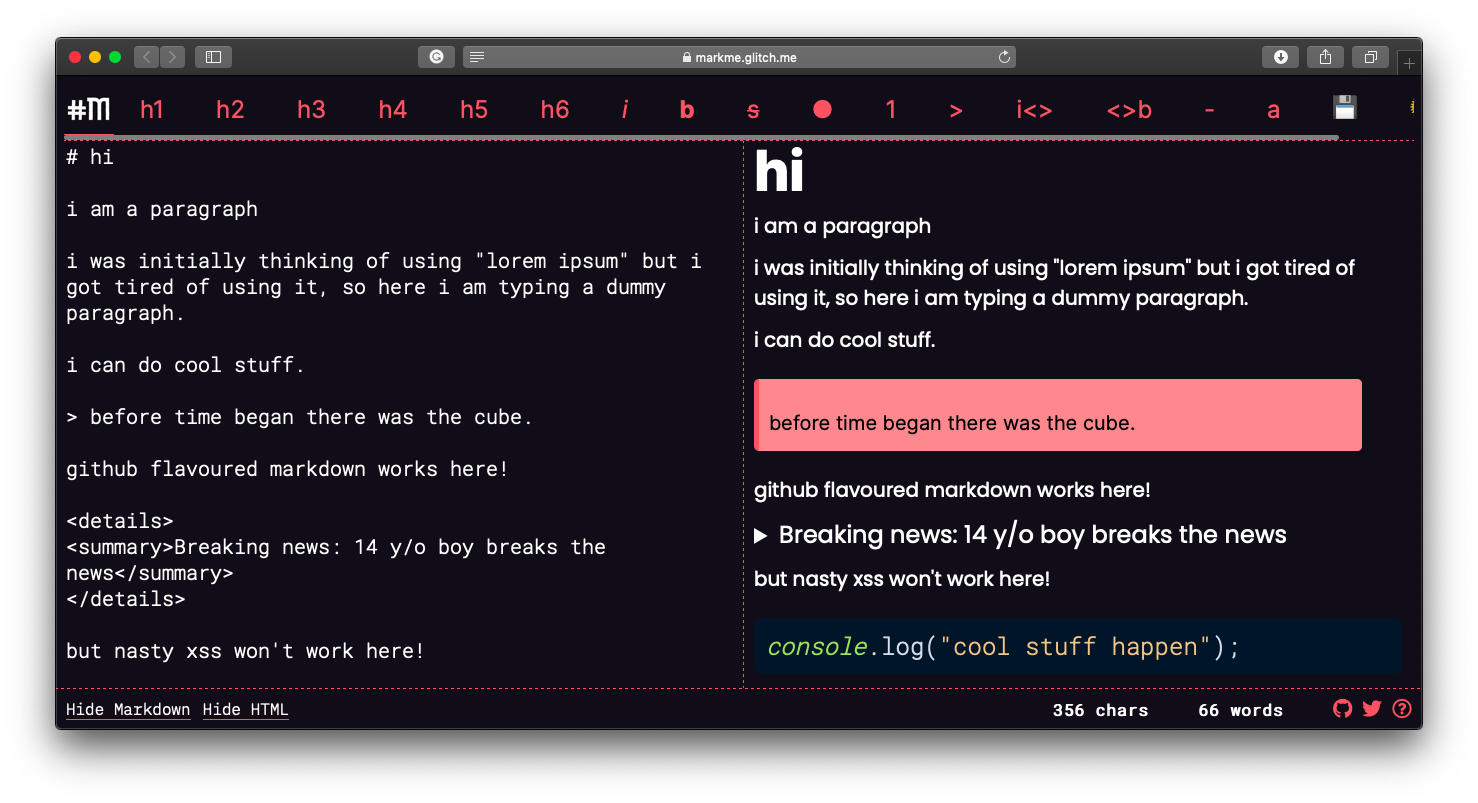The height and width of the screenshot is (803, 1478).
Task: Hide the HTML preview pane
Action: tap(245, 710)
